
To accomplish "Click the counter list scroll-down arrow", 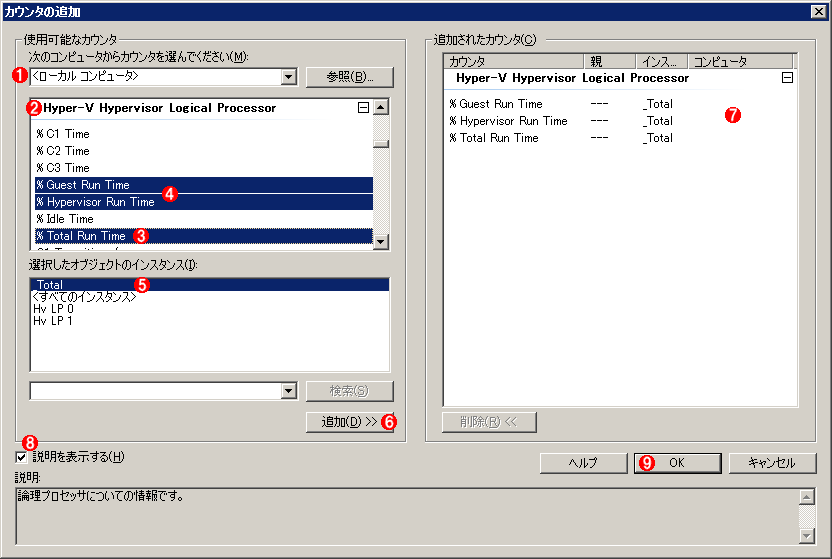I will [x=381, y=242].
